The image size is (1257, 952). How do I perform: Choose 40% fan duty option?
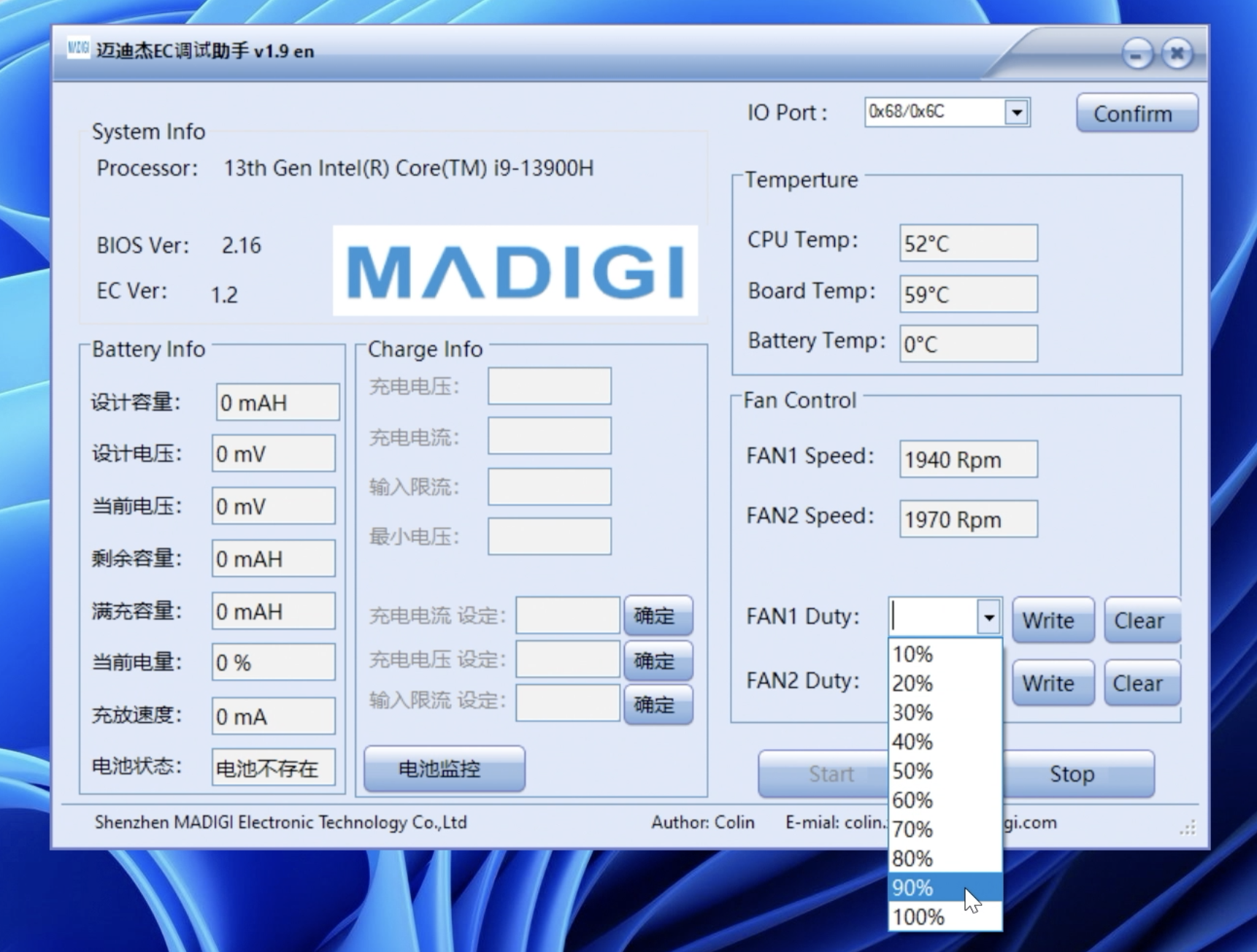tap(945, 742)
